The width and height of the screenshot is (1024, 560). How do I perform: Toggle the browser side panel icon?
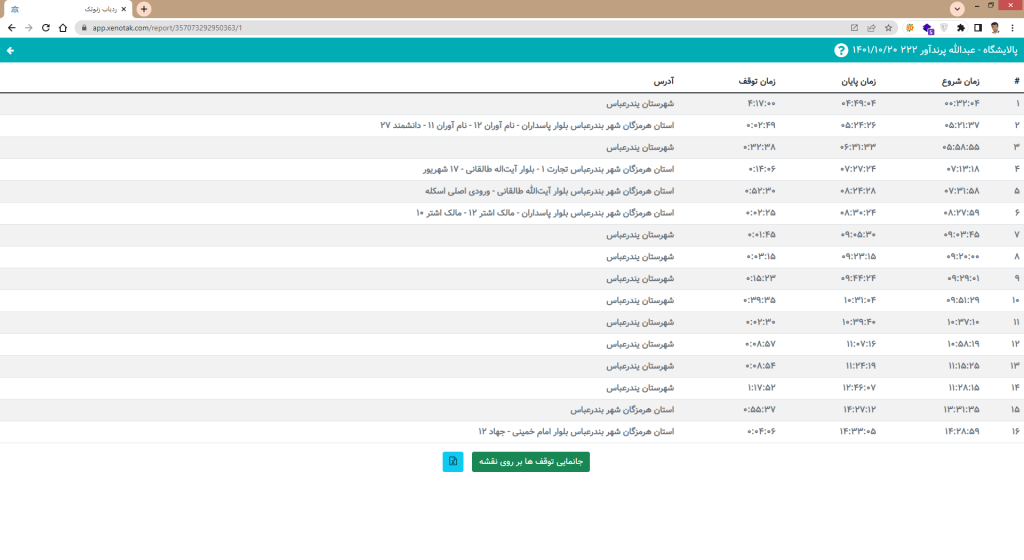click(x=978, y=27)
